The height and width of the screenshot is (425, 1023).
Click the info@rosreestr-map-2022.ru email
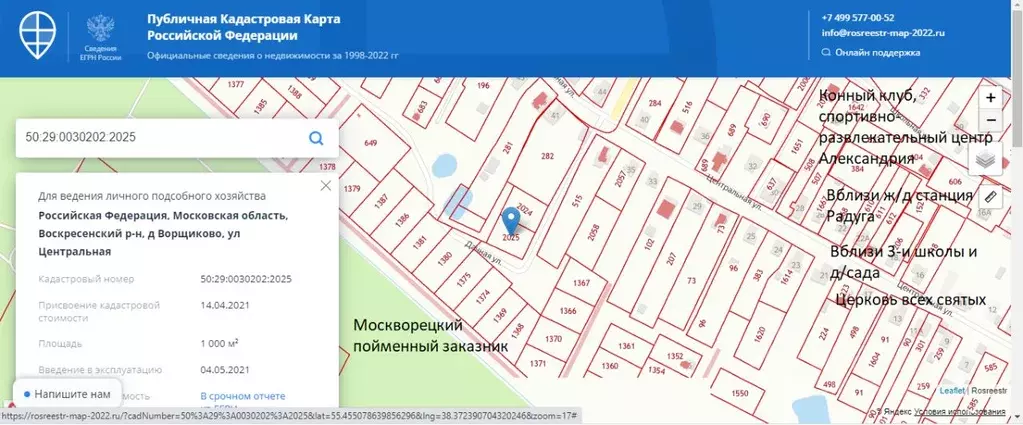pyautogui.click(x=883, y=33)
